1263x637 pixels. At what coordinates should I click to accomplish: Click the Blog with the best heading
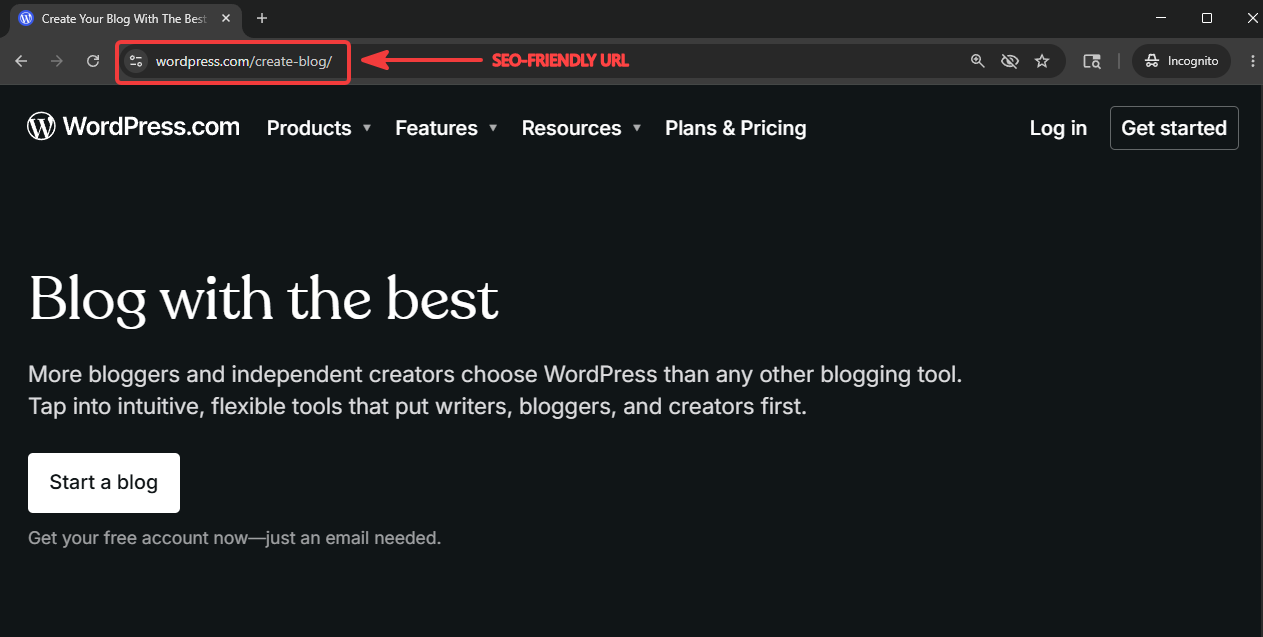click(x=264, y=299)
